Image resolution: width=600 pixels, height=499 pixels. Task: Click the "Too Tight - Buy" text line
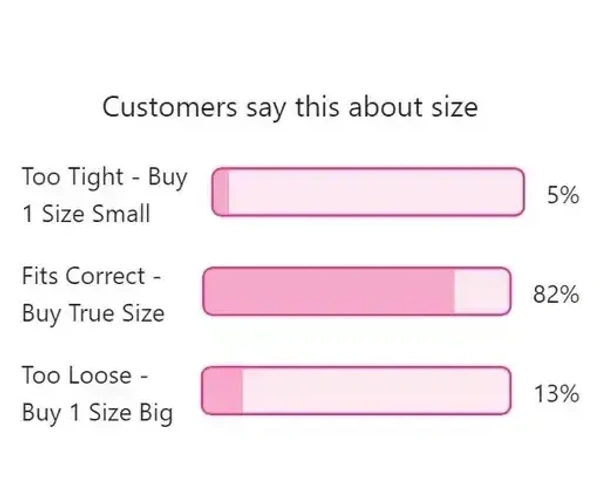pos(104,177)
